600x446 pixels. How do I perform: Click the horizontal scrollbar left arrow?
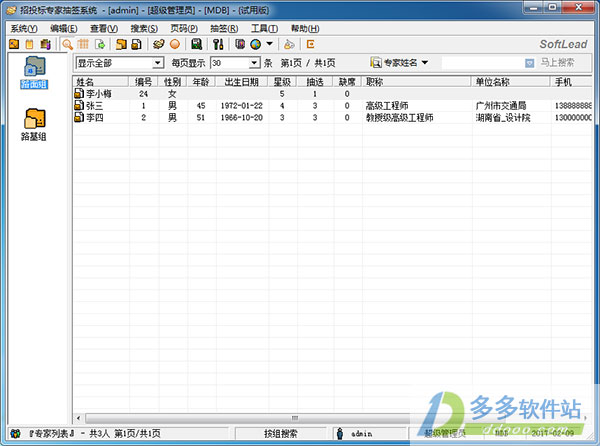78,418
